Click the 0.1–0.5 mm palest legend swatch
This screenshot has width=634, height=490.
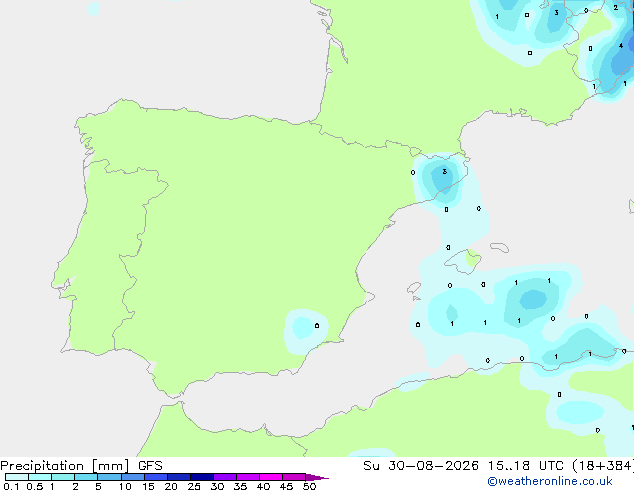pos(17,477)
